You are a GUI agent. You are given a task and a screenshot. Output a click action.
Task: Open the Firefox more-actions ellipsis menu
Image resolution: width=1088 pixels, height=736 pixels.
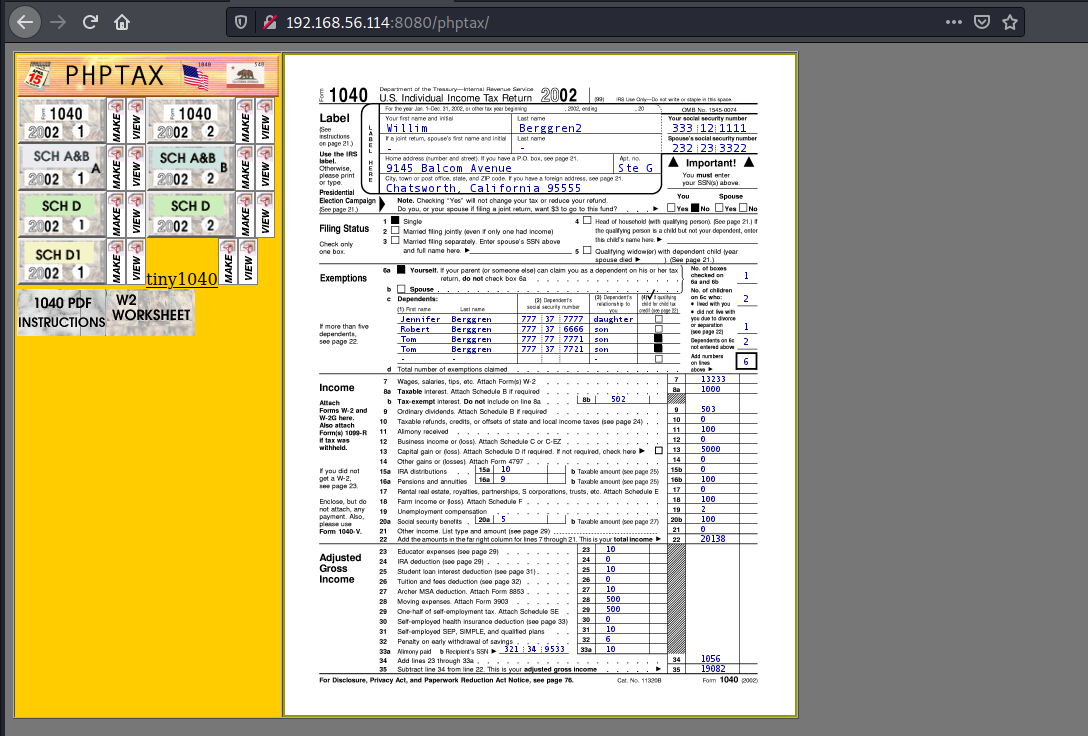953,21
